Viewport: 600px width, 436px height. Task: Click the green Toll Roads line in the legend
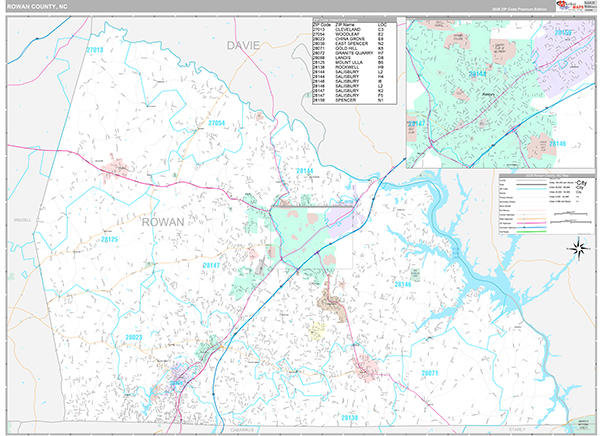(532, 232)
